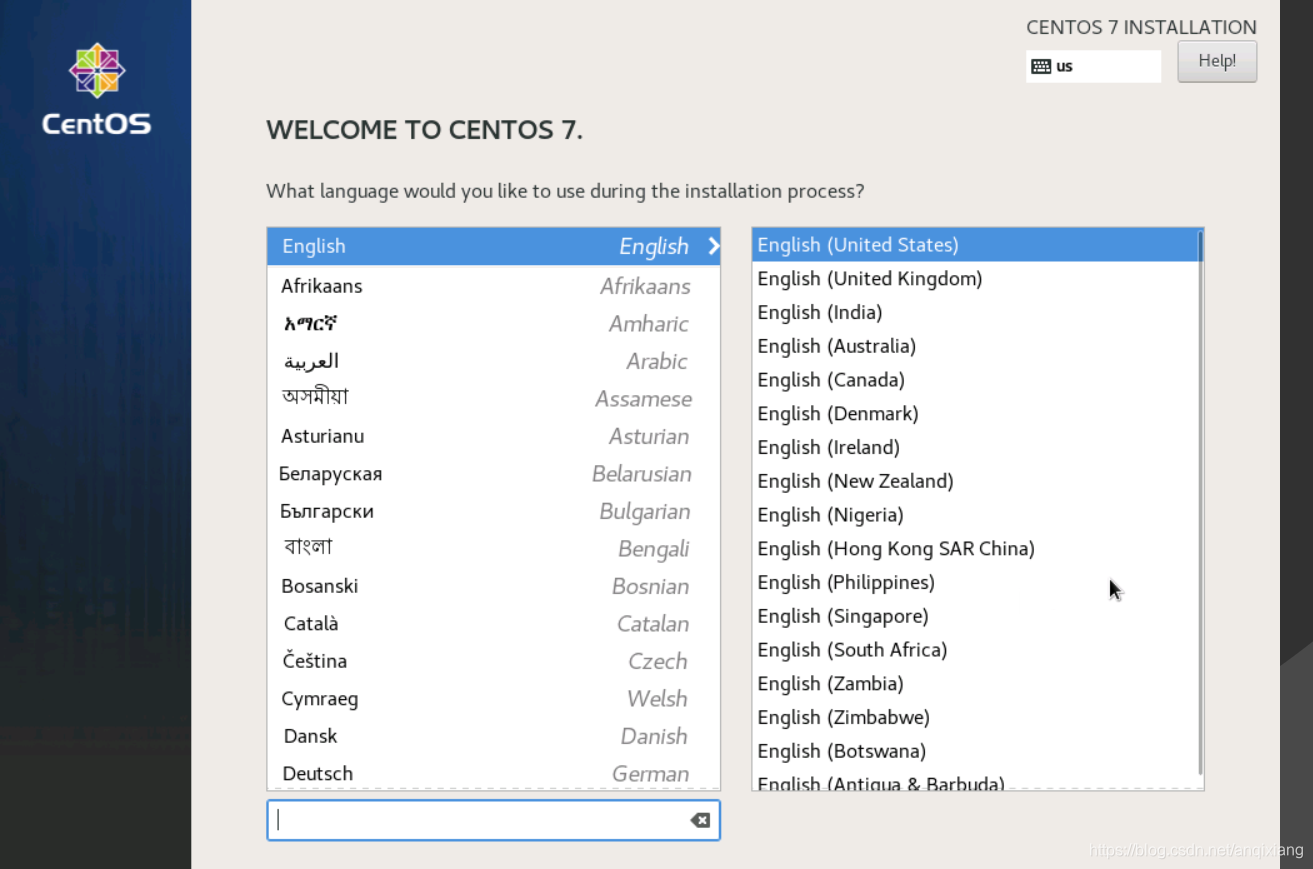This screenshot has height=869, width=1313.
Task: Select Asturianu language row
Action: [x=493, y=436]
